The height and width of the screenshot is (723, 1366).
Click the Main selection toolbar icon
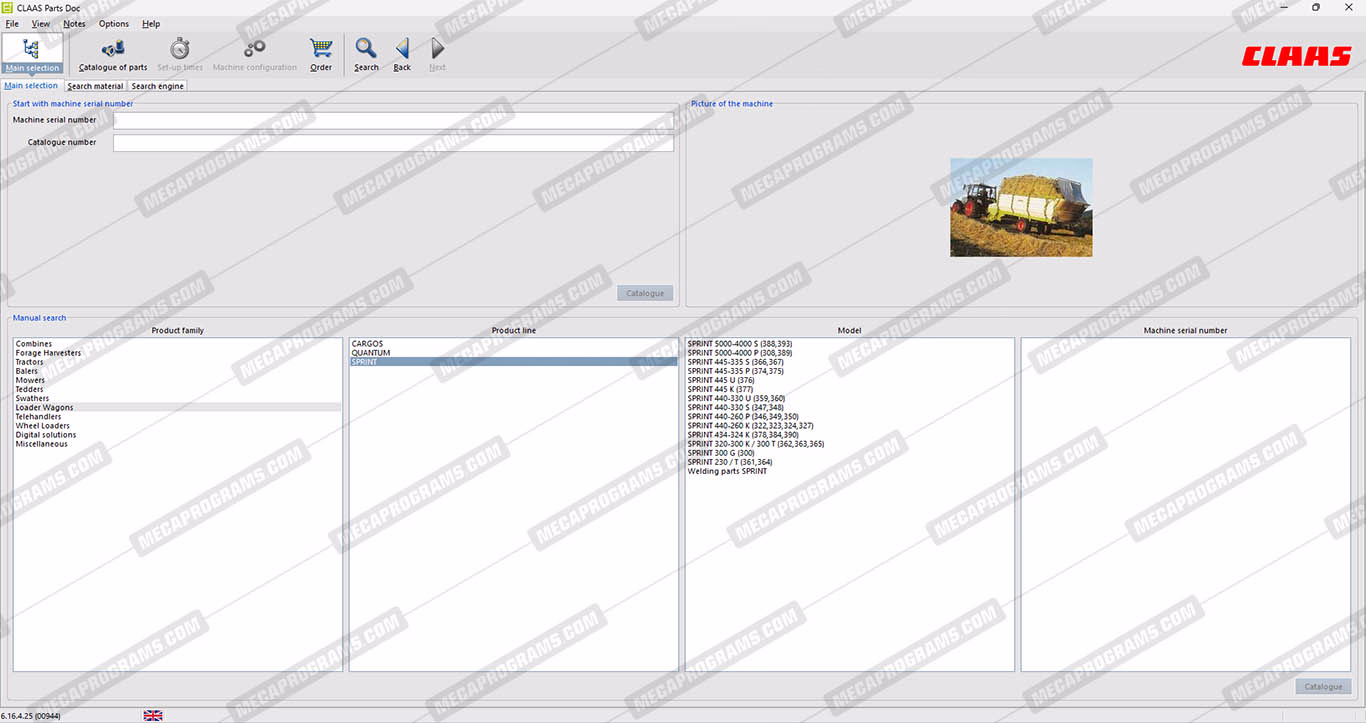32,53
